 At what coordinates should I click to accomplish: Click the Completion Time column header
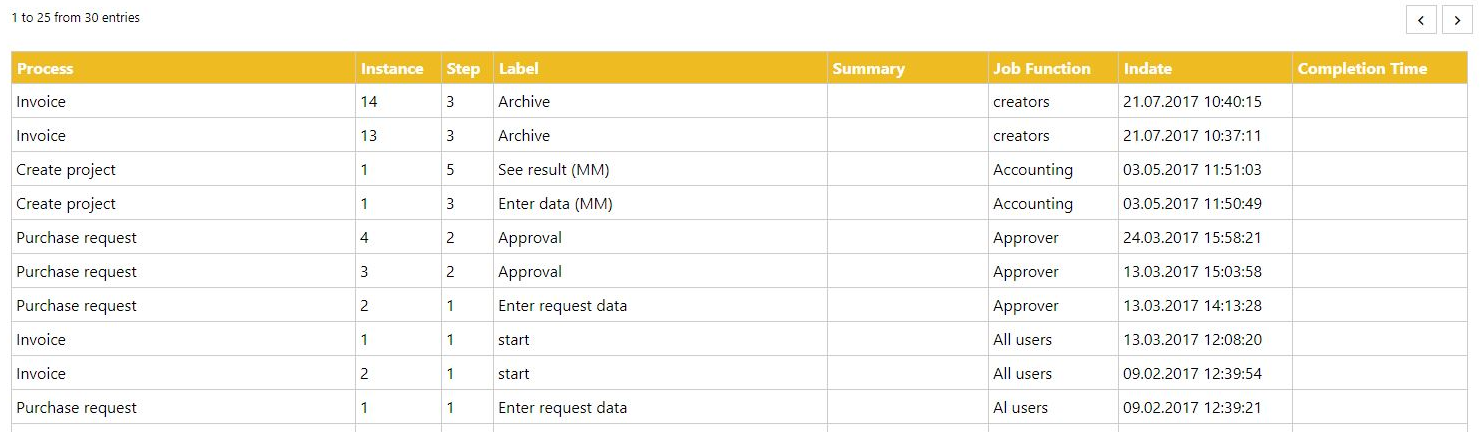tap(1362, 69)
